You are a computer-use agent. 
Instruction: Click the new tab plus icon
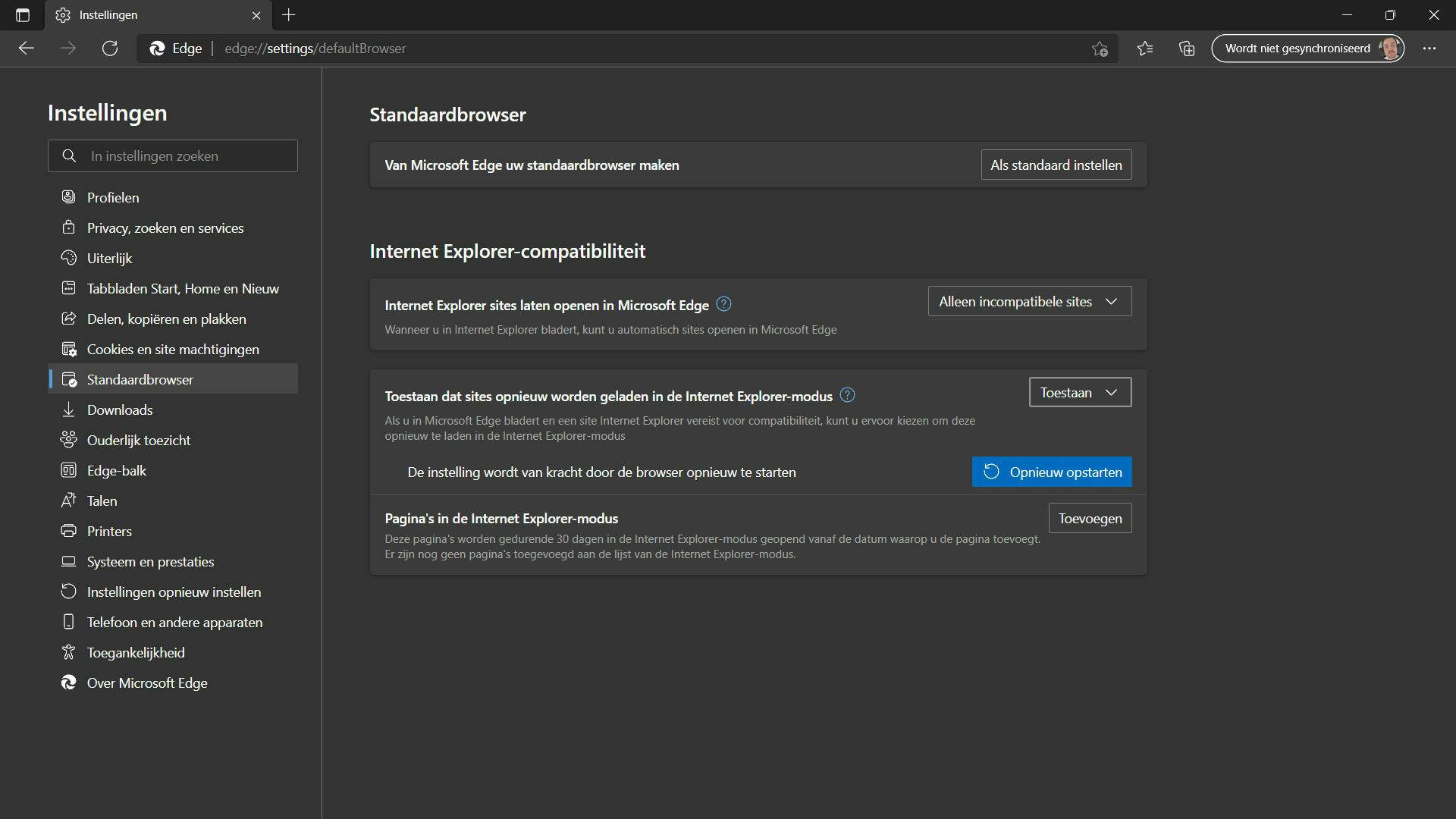click(x=289, y=14)
